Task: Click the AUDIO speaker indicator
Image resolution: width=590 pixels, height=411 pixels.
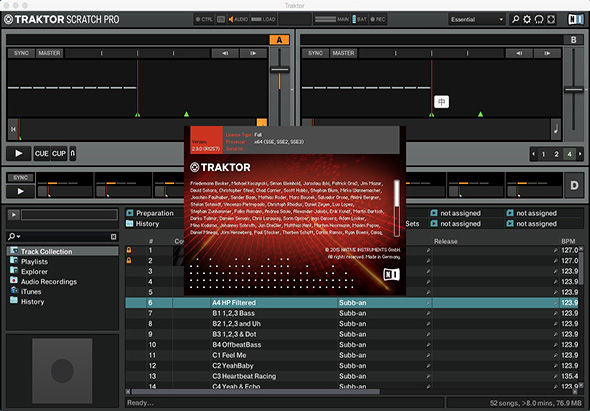Action: pyautogui.click(x=238, y=19)
